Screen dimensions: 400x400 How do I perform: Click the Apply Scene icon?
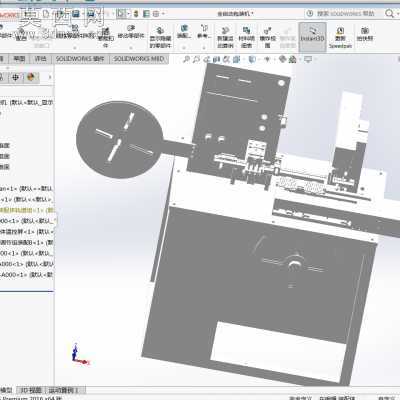click(x=292, y=59)
